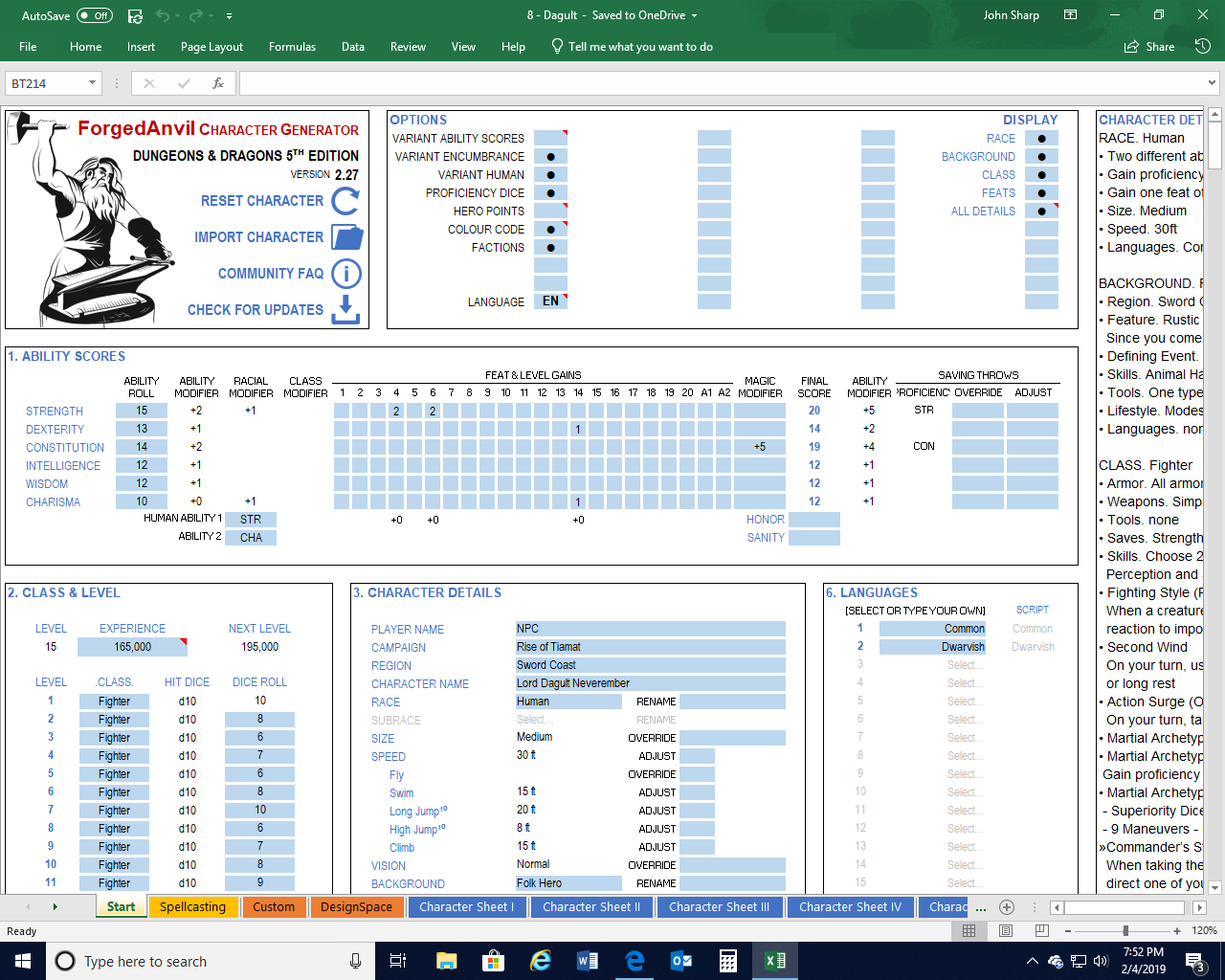Switch to the Spellcasting sheet tab
Image resolution: width=1225 pixels, height=980 pixels.
[x=192, y=906]
